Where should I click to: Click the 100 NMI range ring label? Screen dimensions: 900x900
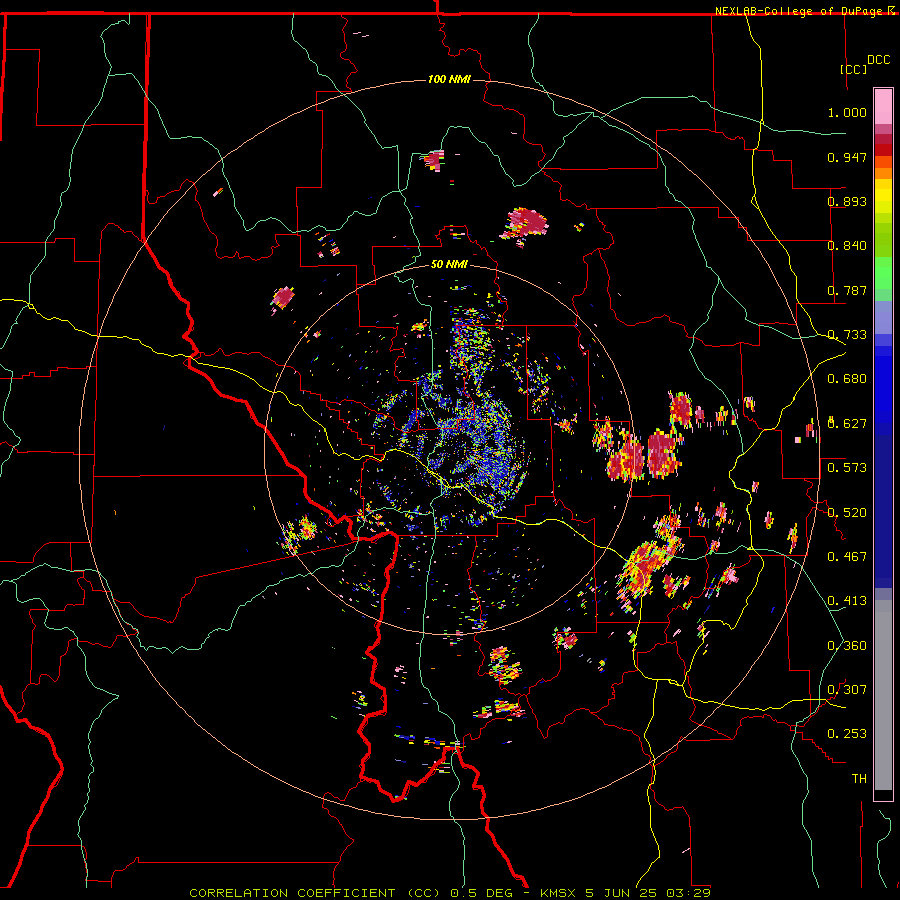pos(449,79)
